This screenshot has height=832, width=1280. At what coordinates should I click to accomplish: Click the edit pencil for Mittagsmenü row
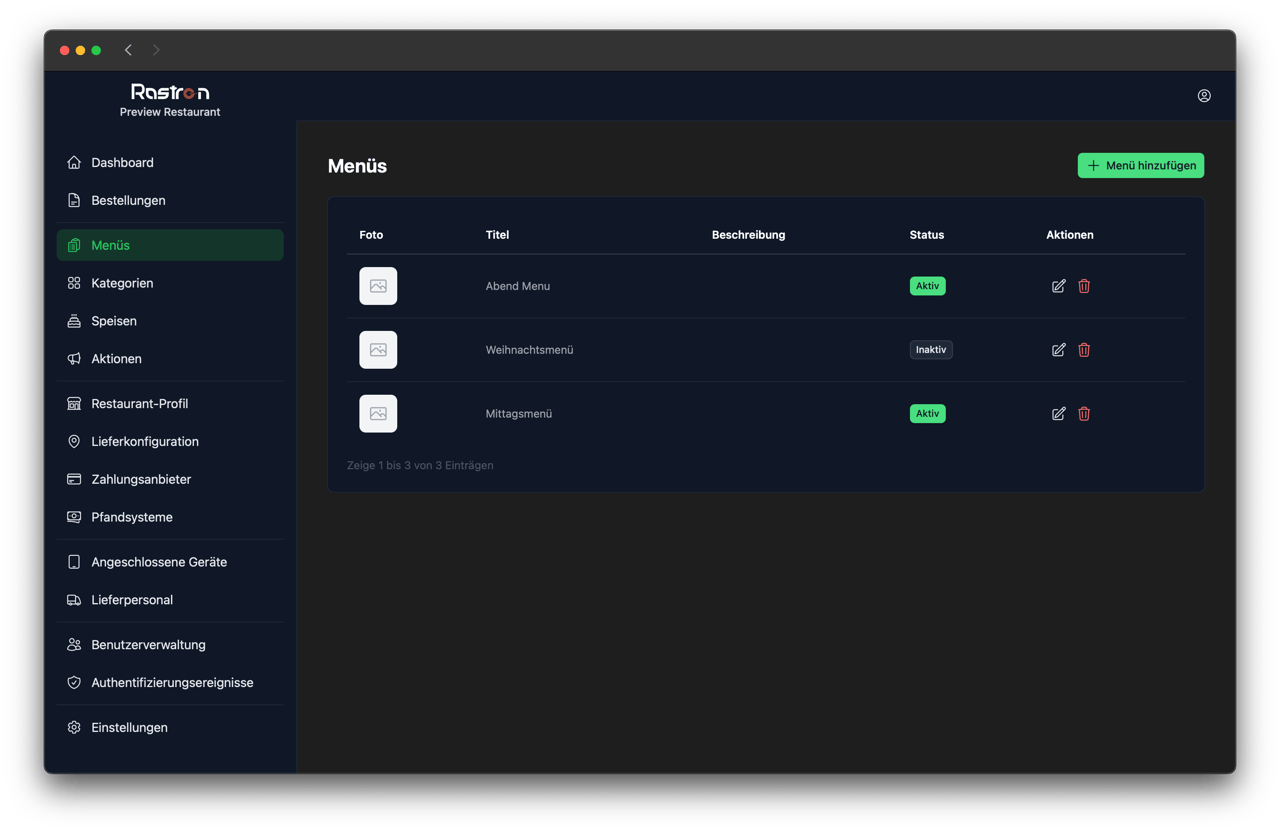pos(1058,414)
